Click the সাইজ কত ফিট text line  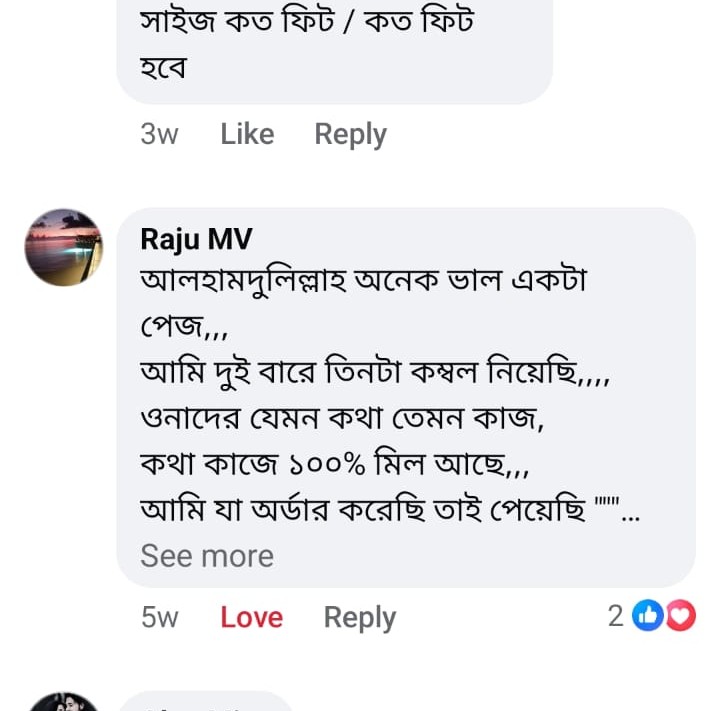307,22
